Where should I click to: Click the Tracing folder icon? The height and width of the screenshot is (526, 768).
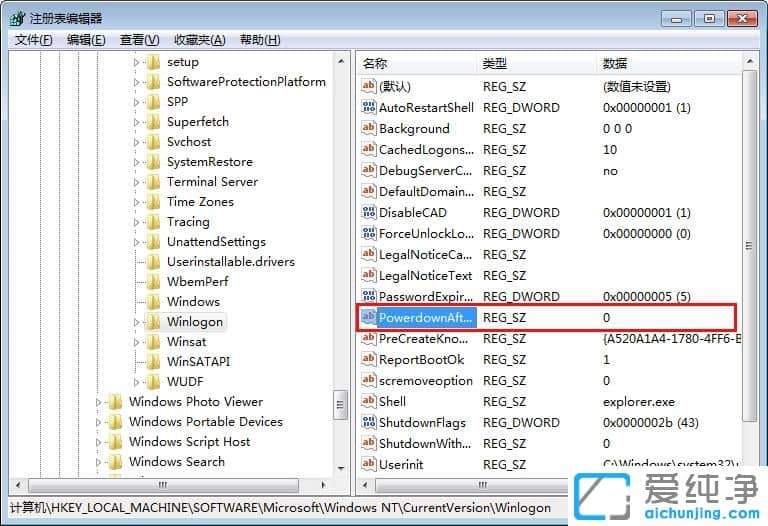(x=153, y=222)
